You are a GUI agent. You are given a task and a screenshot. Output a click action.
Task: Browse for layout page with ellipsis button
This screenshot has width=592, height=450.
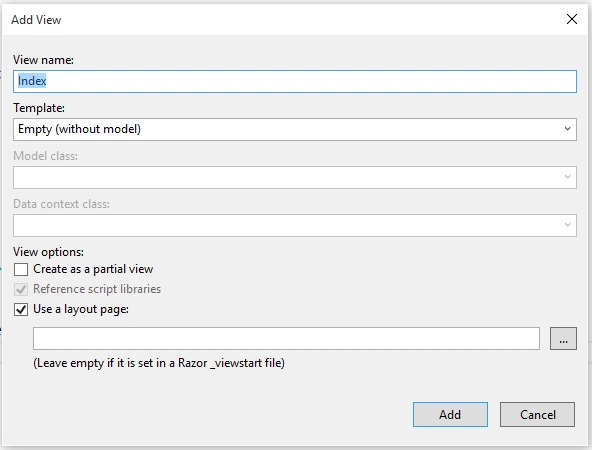(563, 339)
